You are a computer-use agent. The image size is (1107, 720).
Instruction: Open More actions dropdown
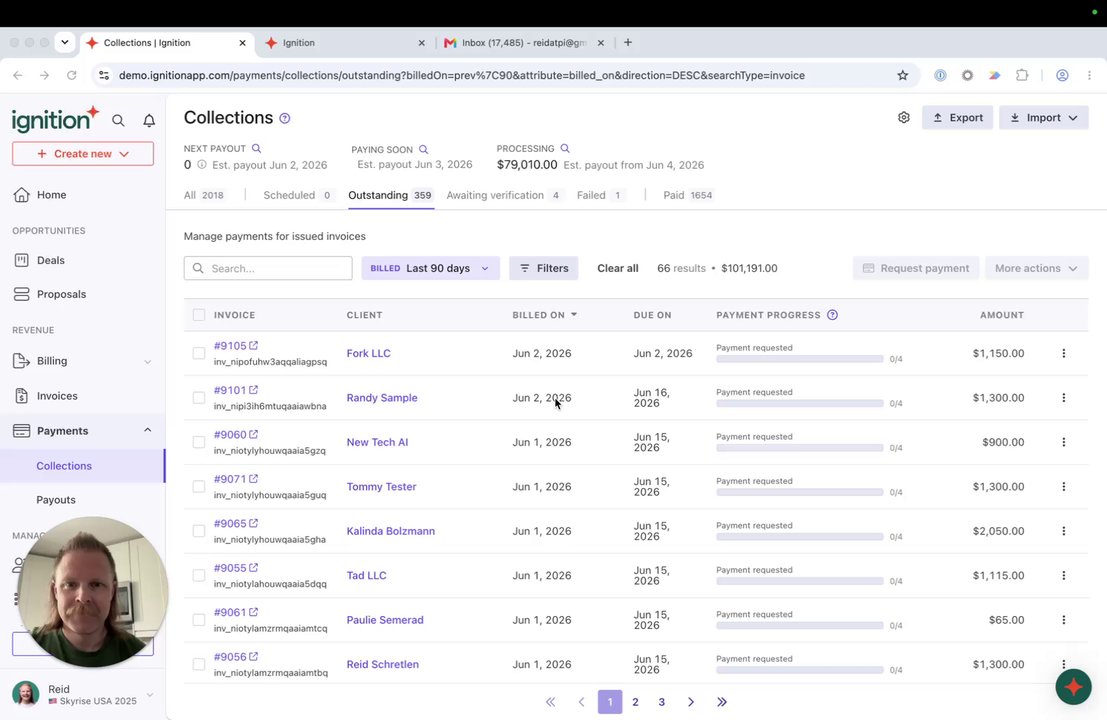pyautogui.click(x=1036, y=268)
